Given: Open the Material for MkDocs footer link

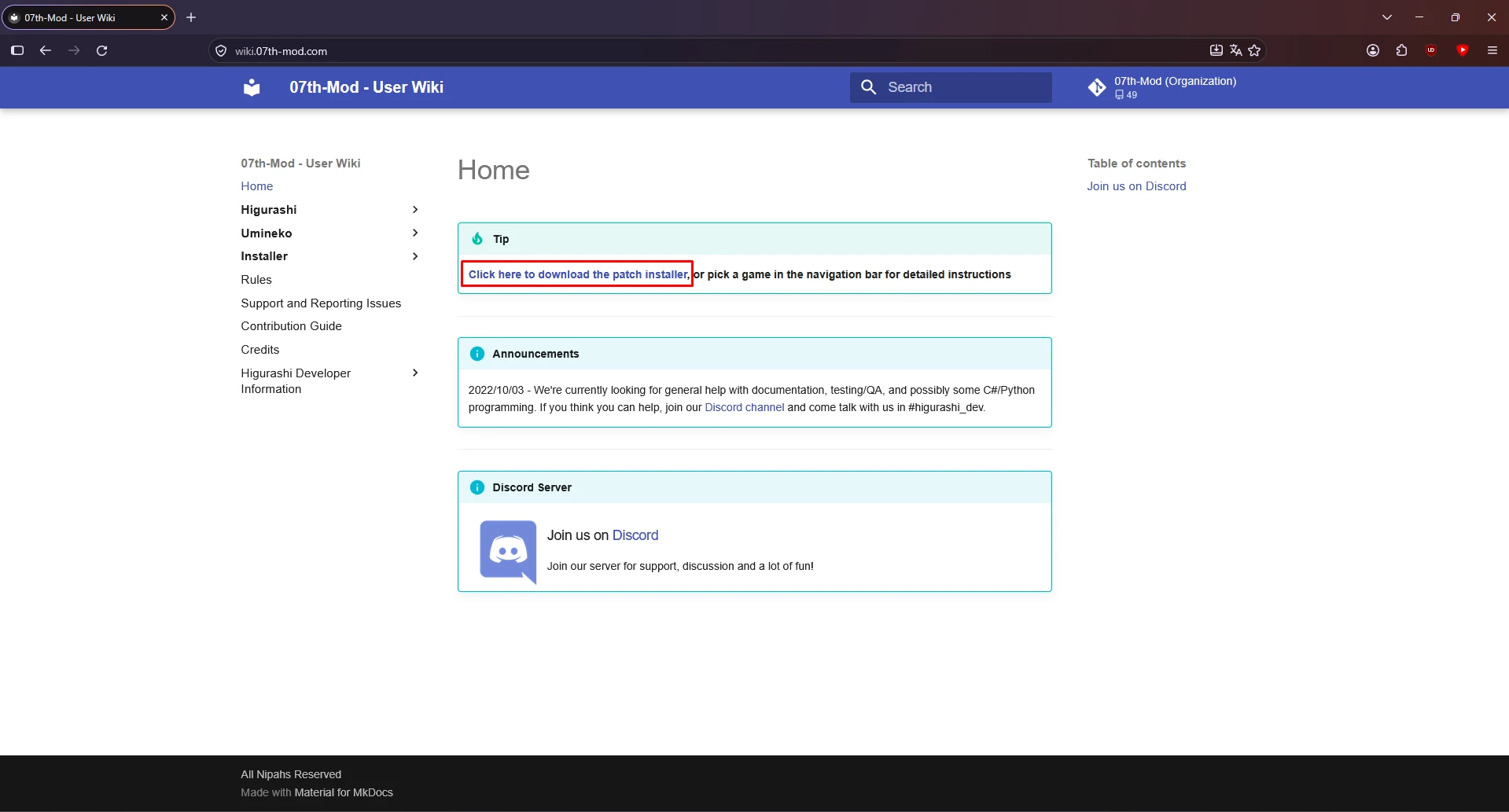Looking at the screenshot, I should coord(344,792).
